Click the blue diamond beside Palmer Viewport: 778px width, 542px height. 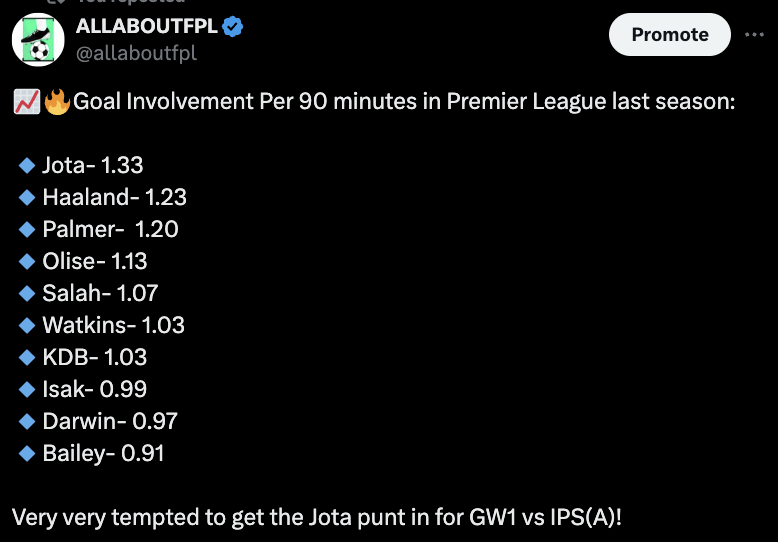coord(27,229)
